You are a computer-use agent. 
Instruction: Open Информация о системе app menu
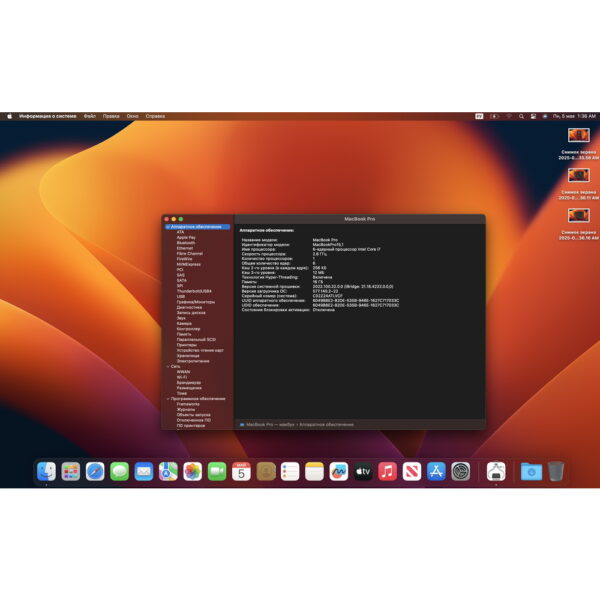[x=47, y=116]
